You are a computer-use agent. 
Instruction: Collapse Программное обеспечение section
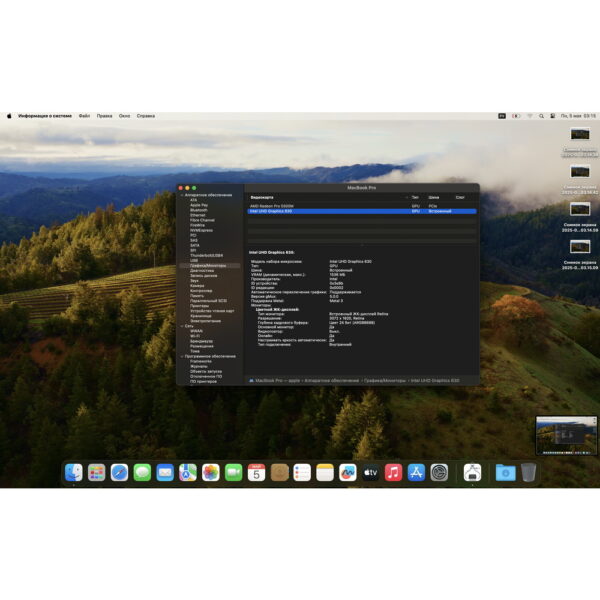[182, 356]
